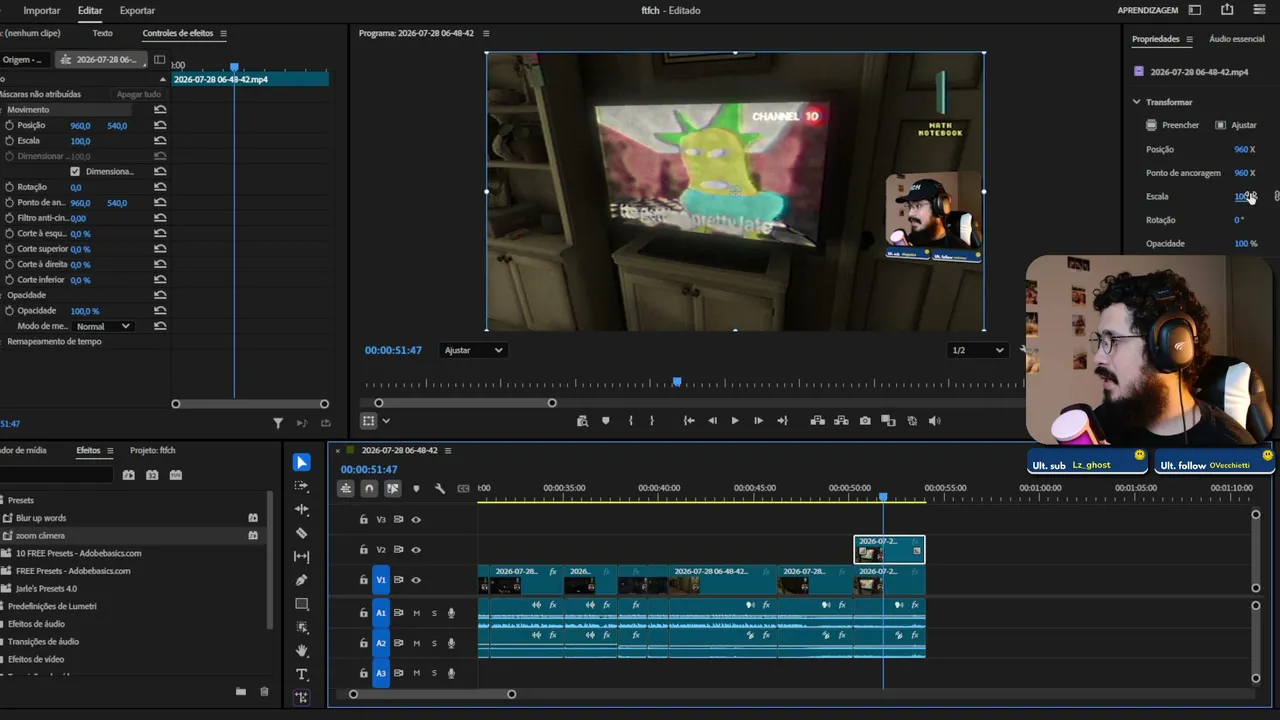Viewport: 1280px width, 720px height.
Task: Toggle animation stopwatch for Escala
Action: click(9, 141)
